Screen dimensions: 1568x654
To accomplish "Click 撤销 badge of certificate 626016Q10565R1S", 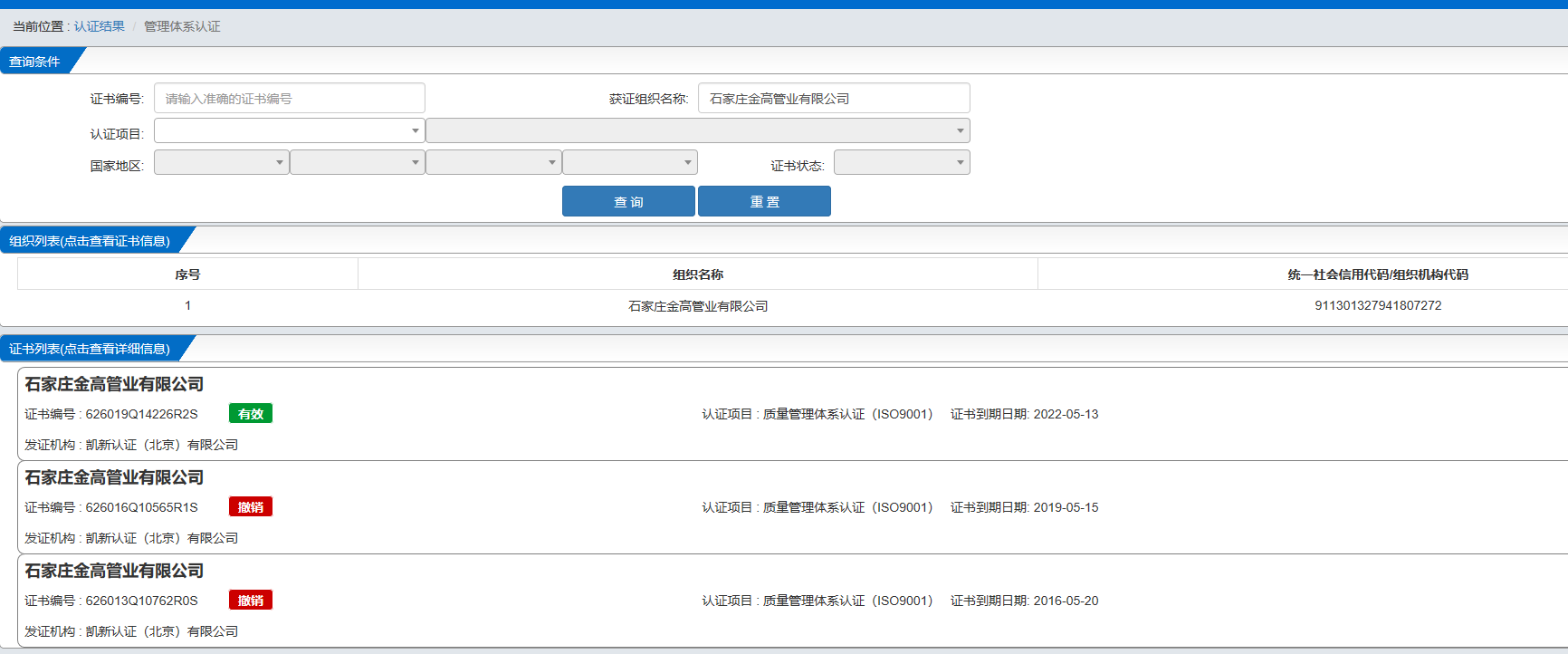I will (251, 507).
